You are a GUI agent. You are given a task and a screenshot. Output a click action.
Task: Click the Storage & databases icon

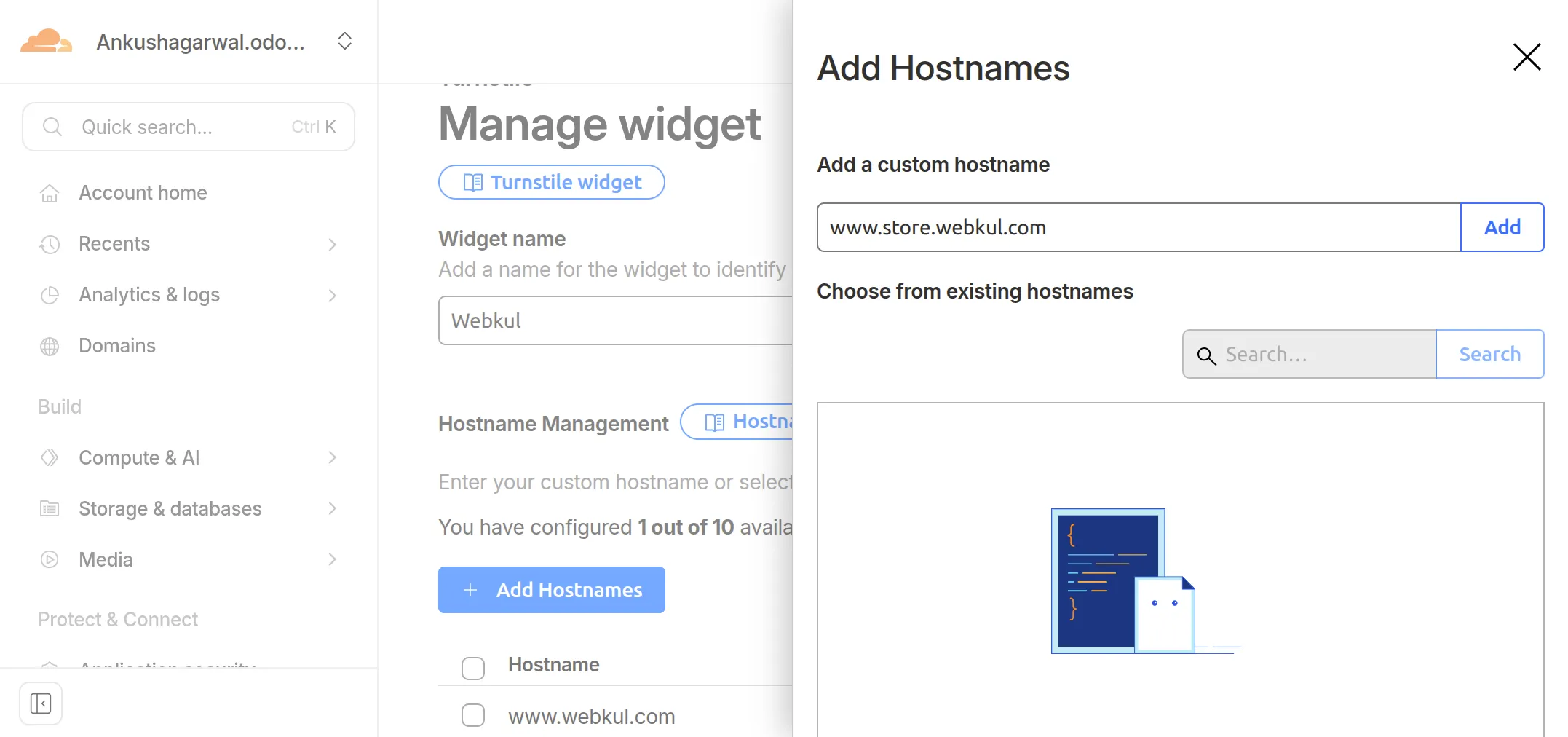coord(50,509)
